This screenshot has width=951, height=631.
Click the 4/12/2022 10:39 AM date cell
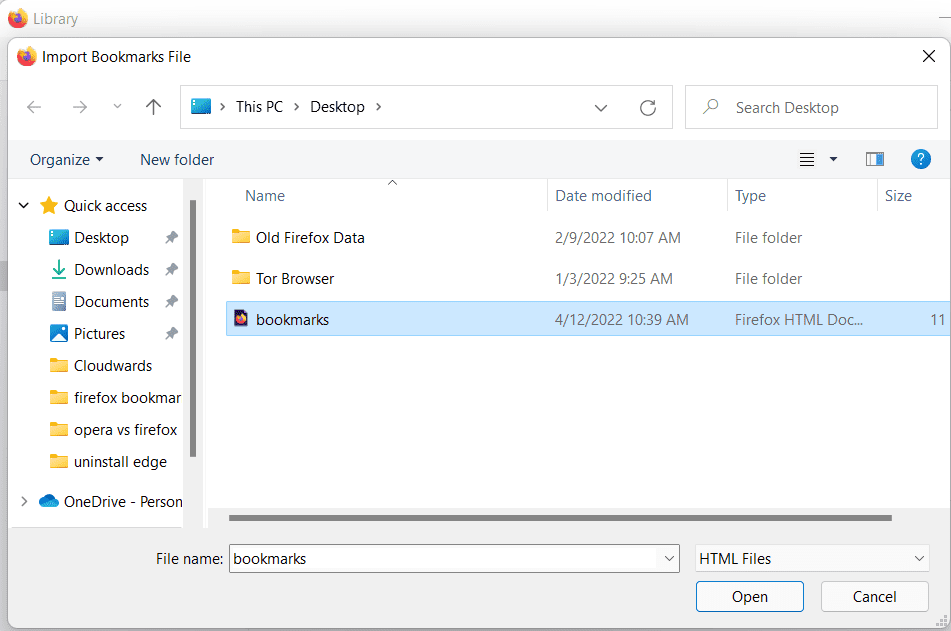622,320
